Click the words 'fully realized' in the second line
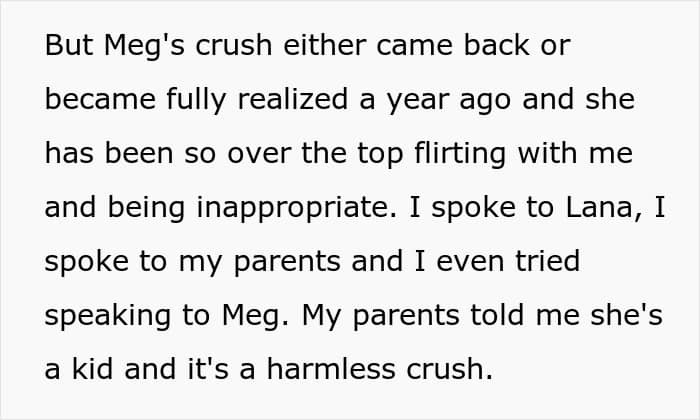700x420 pixels. click(x=257, y=101)
